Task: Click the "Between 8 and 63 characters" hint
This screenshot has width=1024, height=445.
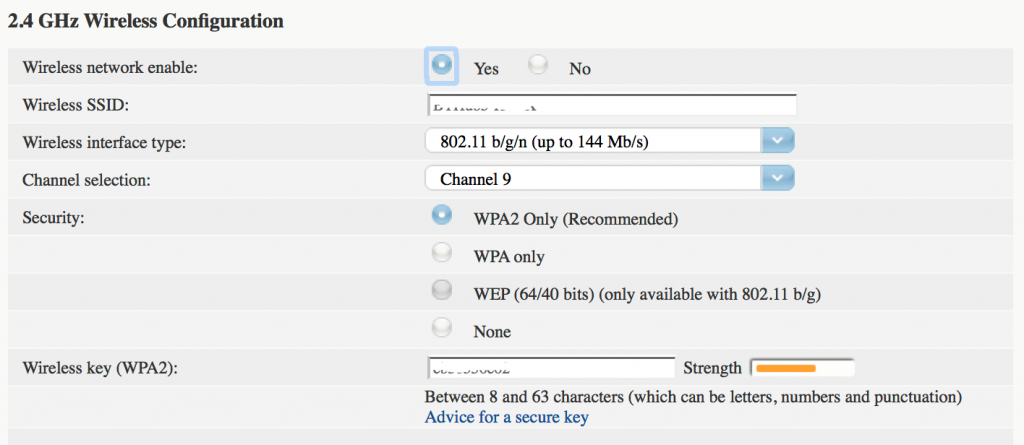Action: click(x=693, y=397)
